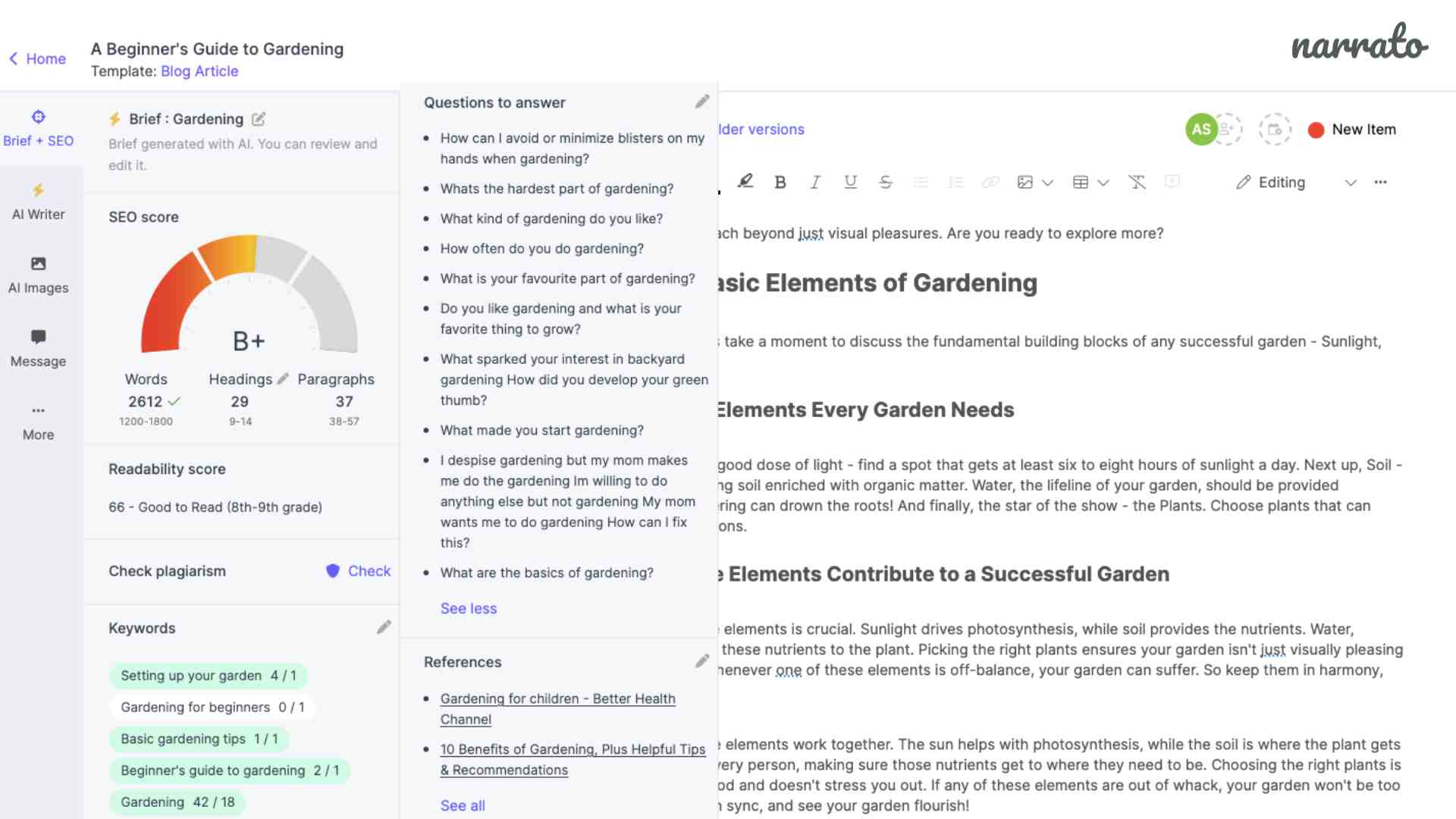The height and width of the screenshot is (819, 1456).
Task: Select the Blog Article template tab
Action: click(199, 71)
